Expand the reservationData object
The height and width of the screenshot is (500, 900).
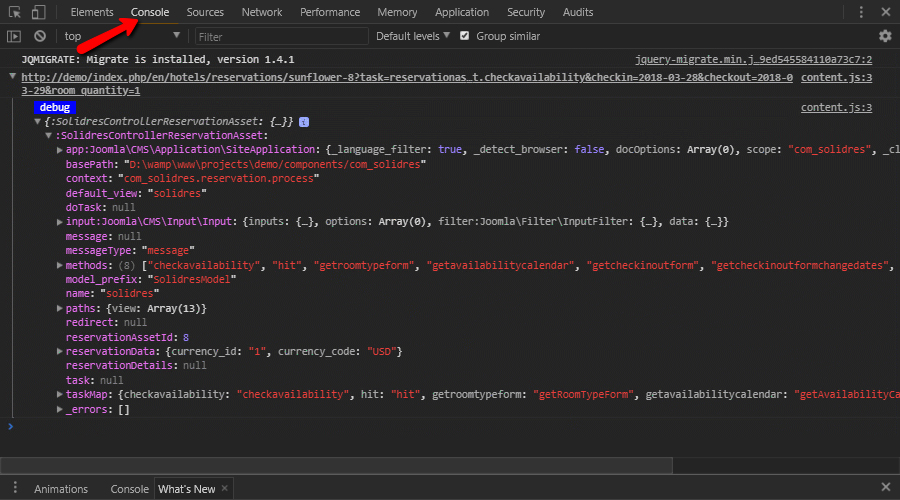[60, 352]
